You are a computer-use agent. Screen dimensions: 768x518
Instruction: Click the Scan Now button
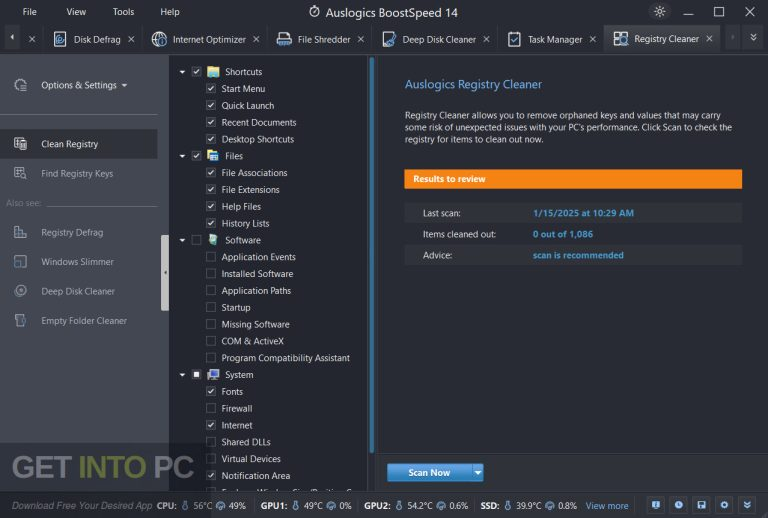point(430,472)
